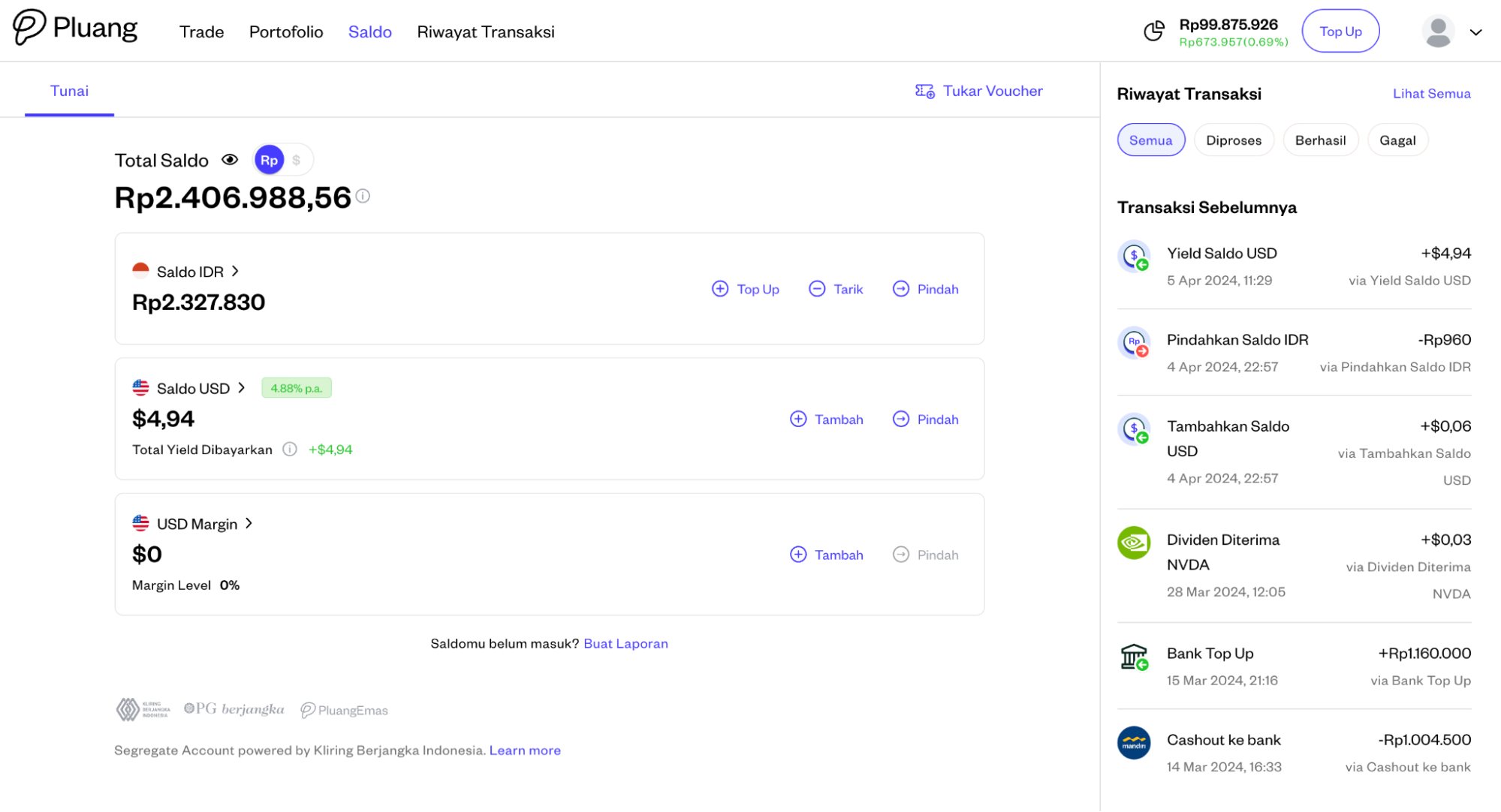Switch balance currency to dollar
The width and height of the screenshot is (1501, 812).
tap(297, 160)
